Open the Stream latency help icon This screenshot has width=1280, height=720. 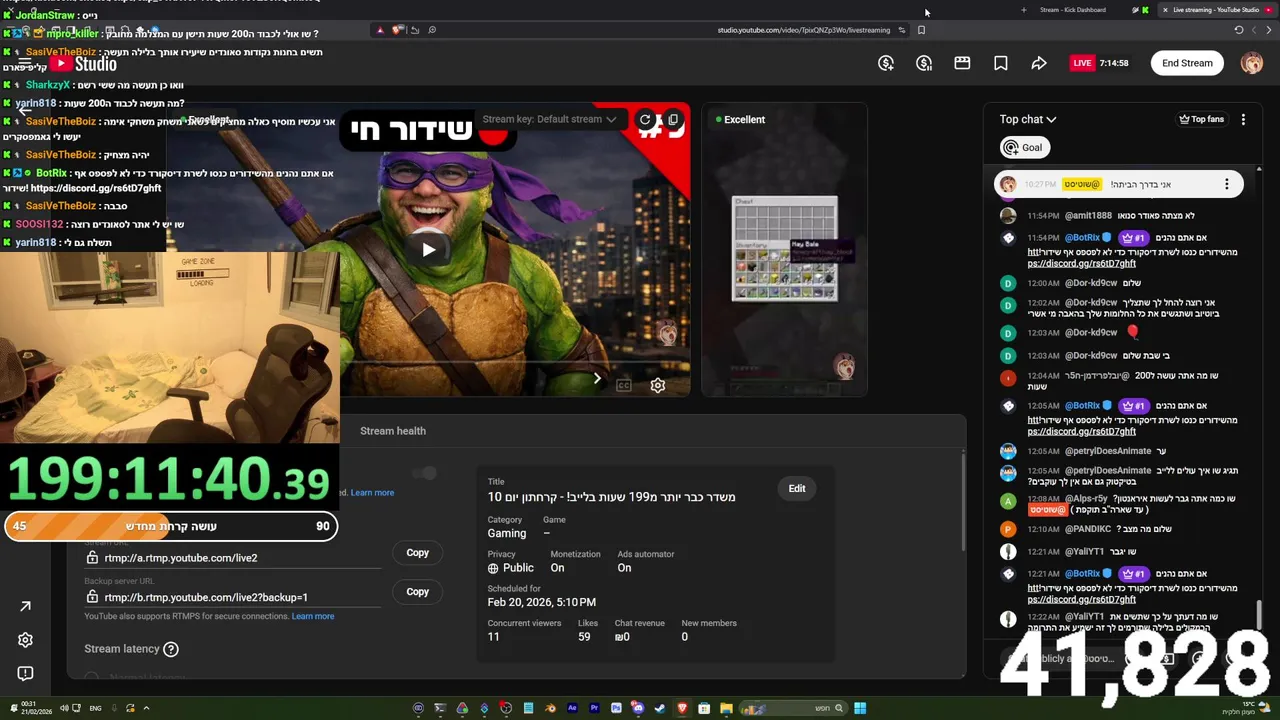[x=171, y=649]
